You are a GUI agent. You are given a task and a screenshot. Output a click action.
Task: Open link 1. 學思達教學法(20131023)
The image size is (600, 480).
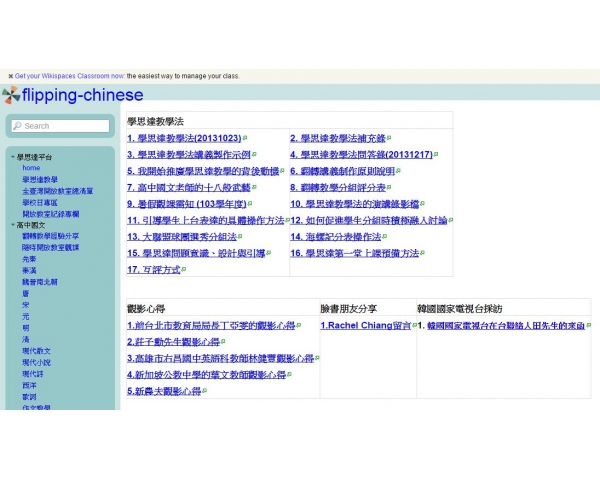pyautogui.click(x=184, y=138)
